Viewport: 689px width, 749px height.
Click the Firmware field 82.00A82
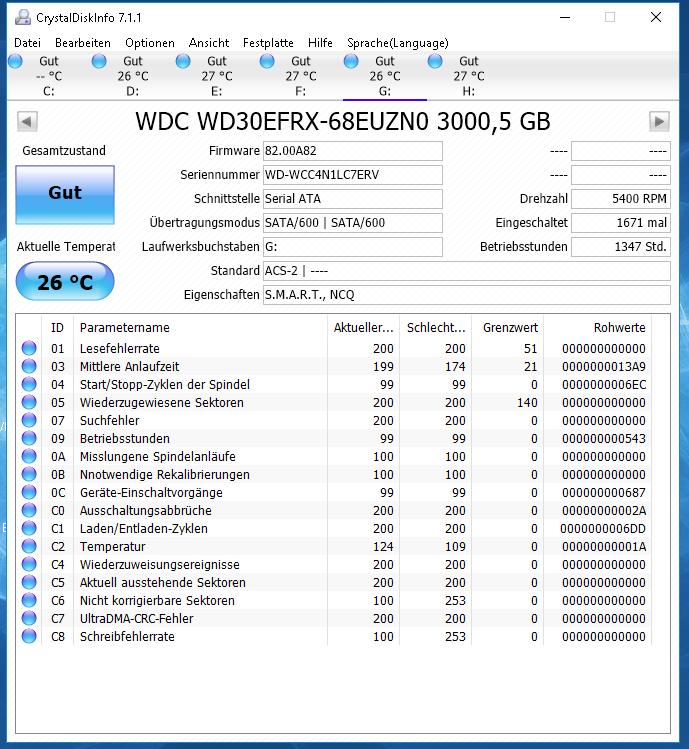coord(353,151)
